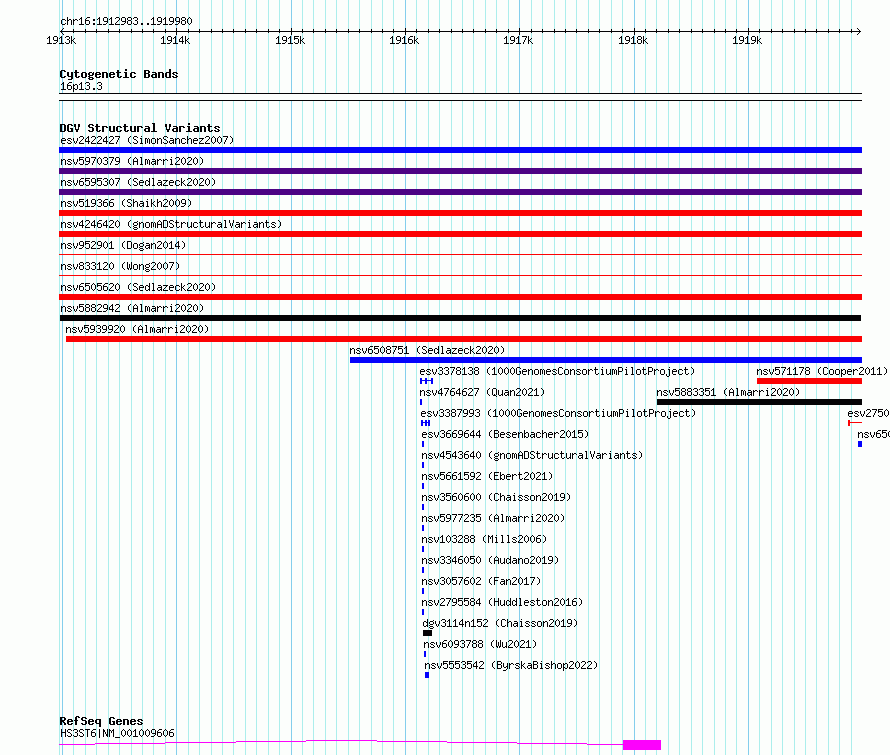The height and width of the screenshot is (755, 890).
Task: Click nsv952901 (Dogan2014) label
Action: click(123, 245)
